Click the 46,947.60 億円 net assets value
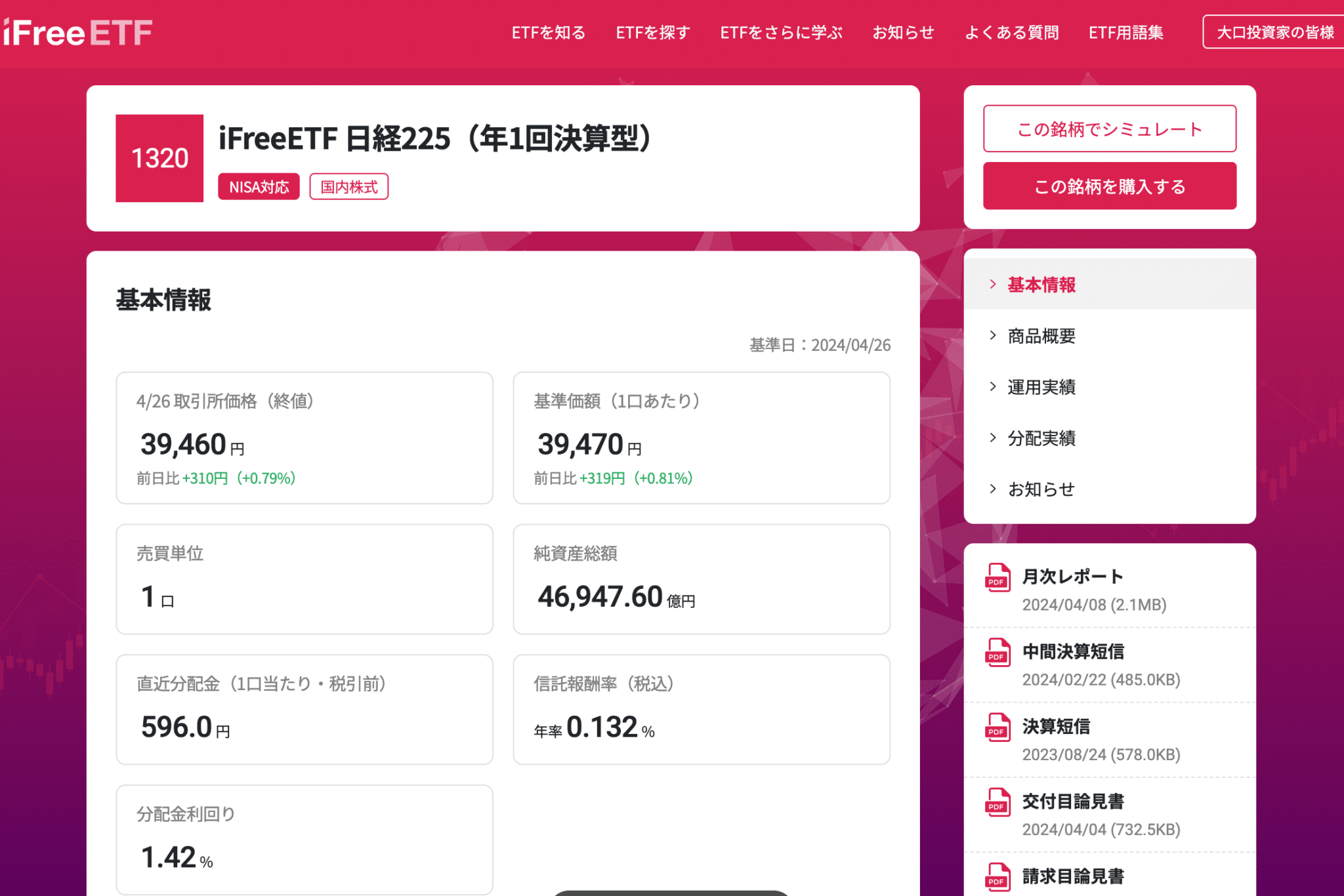 (616, 597)
